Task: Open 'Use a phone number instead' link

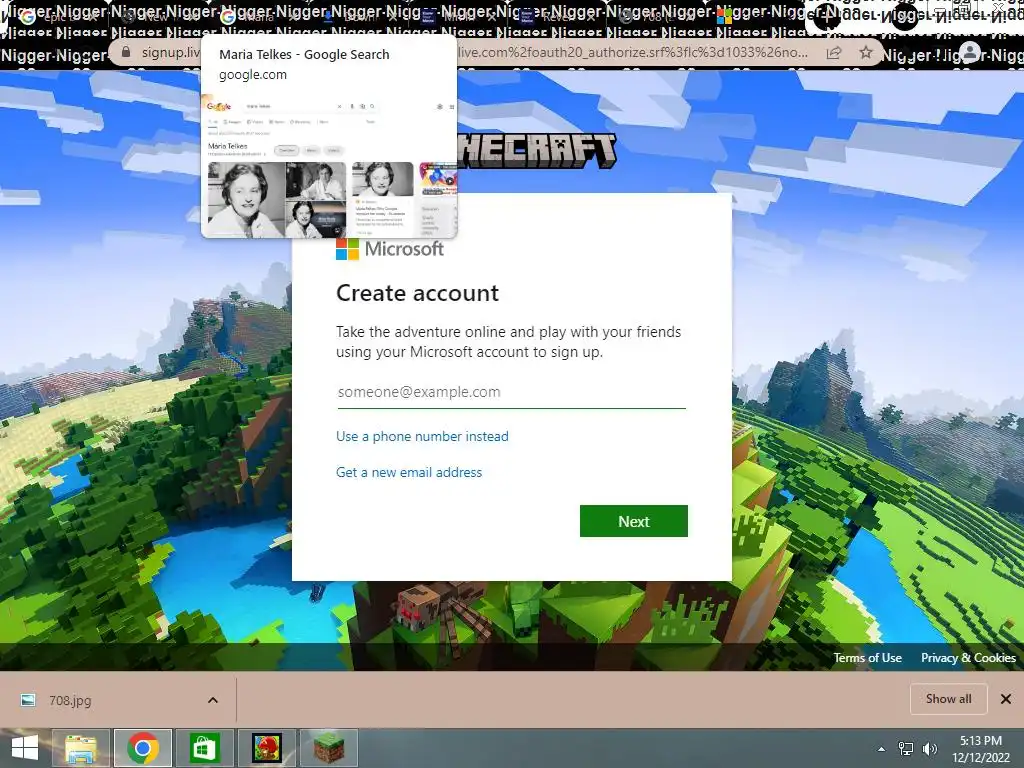Action: 422,436
